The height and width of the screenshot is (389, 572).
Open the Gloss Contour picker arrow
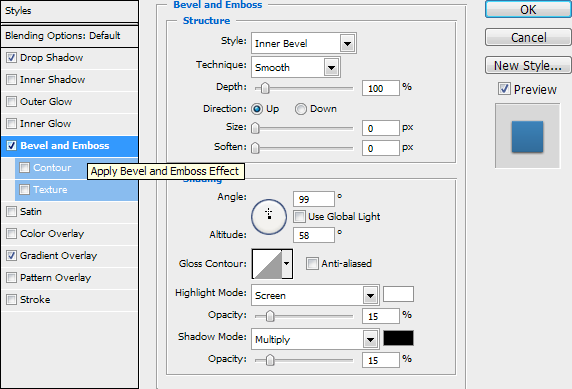(287, 263)
